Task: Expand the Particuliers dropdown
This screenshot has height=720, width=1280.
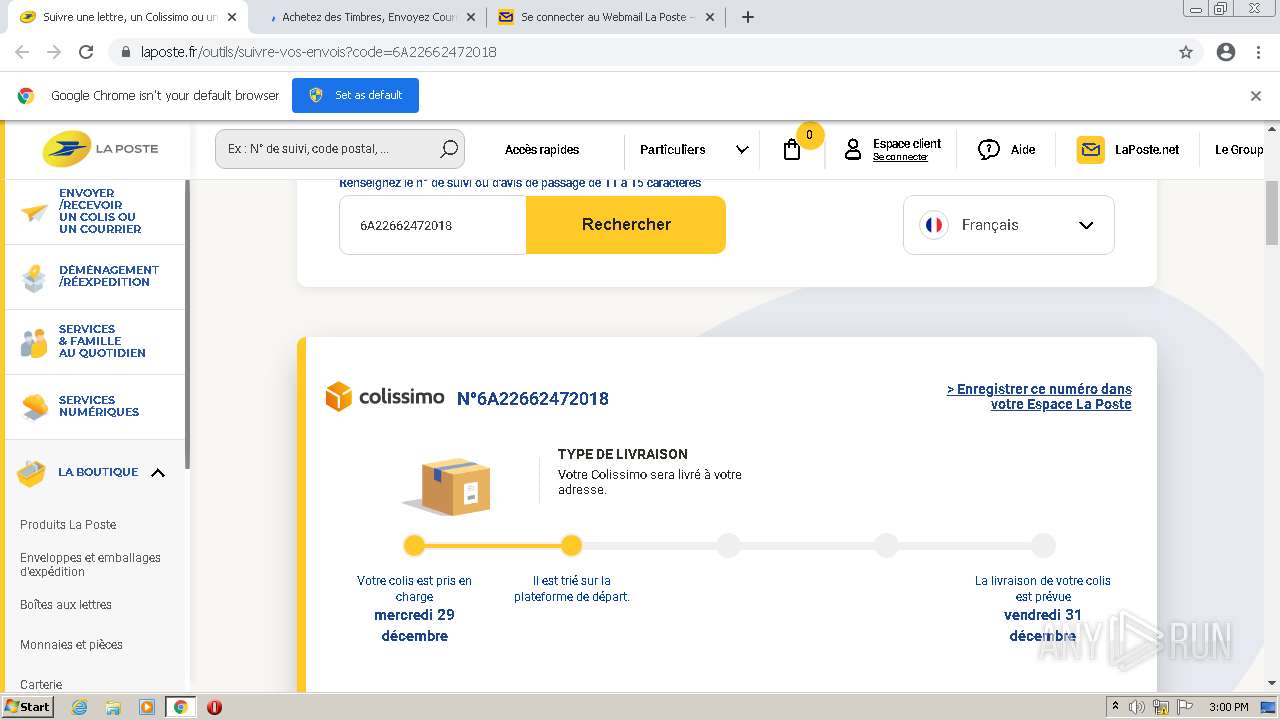Action: click(x=694, y=150)
